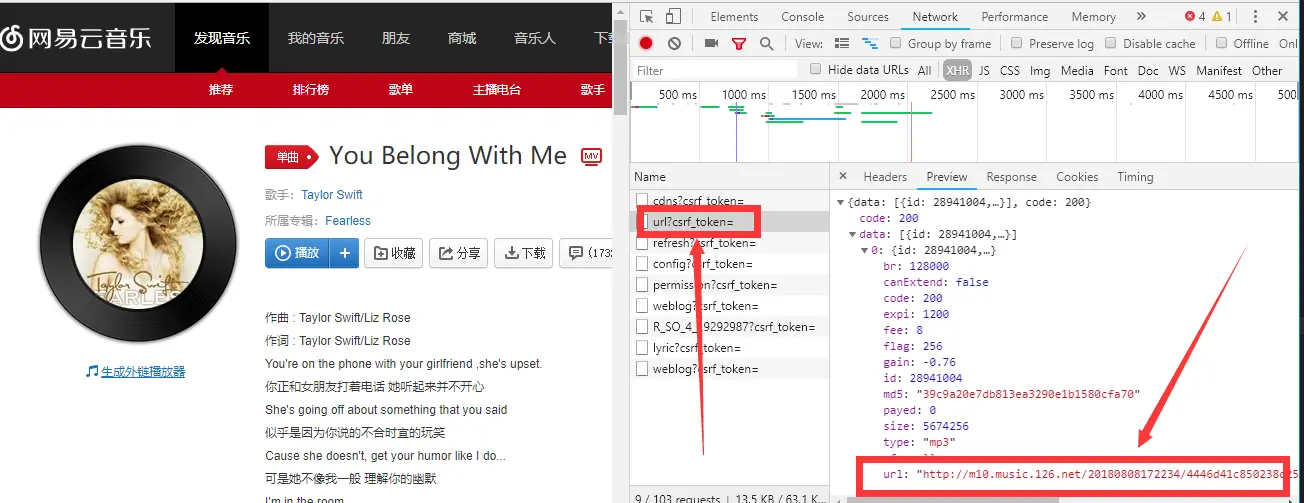Open network search magnifier icon
1304x503 pixels.
[766, 43]
